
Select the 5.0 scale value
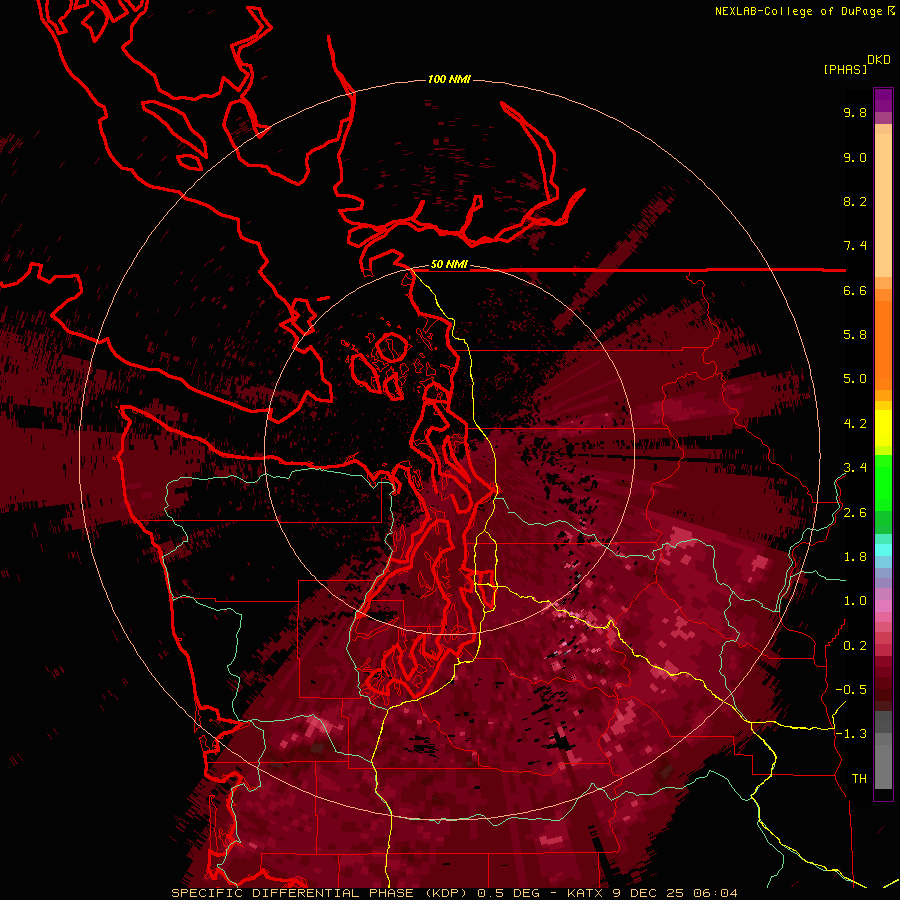(x=855, y=379)
